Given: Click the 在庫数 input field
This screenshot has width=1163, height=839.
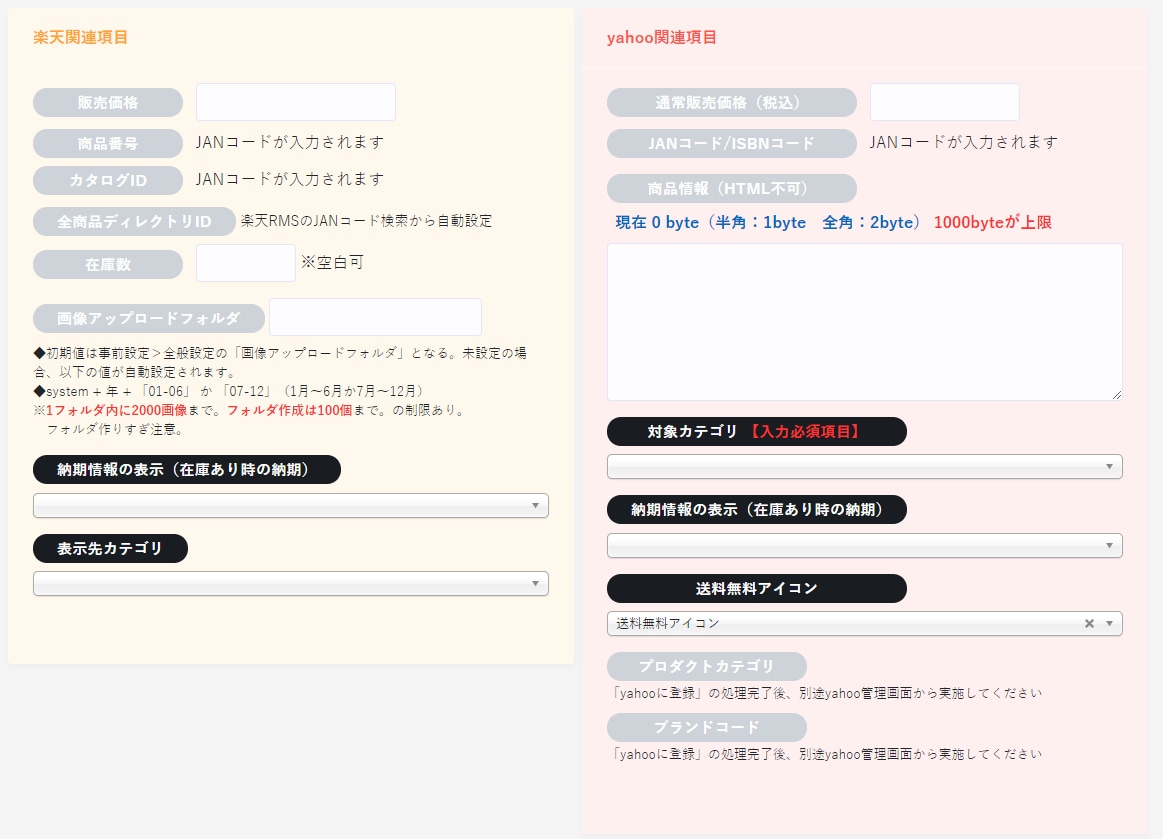Looking at the screenshot, I should (246, 263).
